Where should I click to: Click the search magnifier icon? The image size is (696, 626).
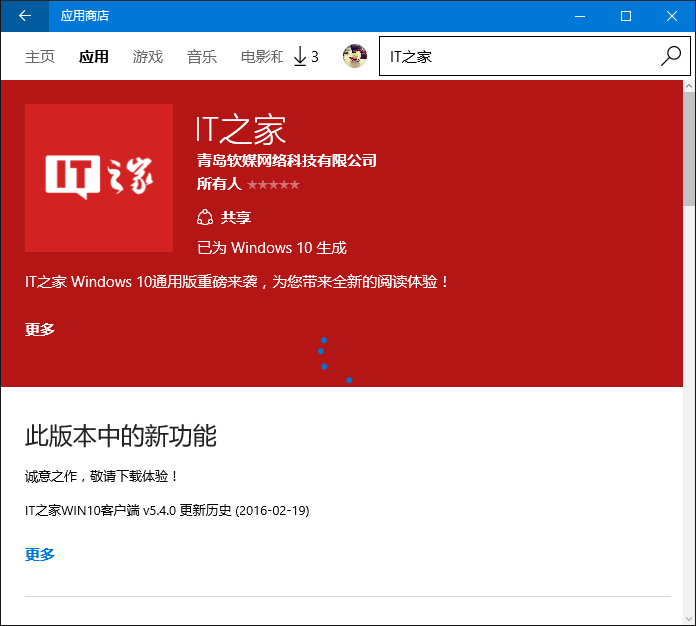(671, 56)
